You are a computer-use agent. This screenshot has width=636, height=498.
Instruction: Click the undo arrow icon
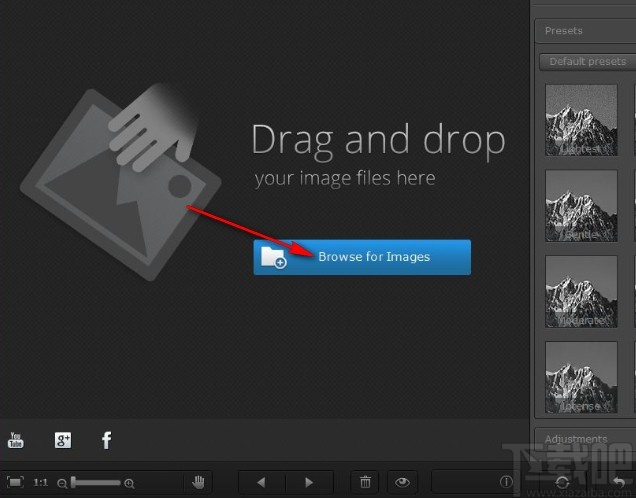619,482
